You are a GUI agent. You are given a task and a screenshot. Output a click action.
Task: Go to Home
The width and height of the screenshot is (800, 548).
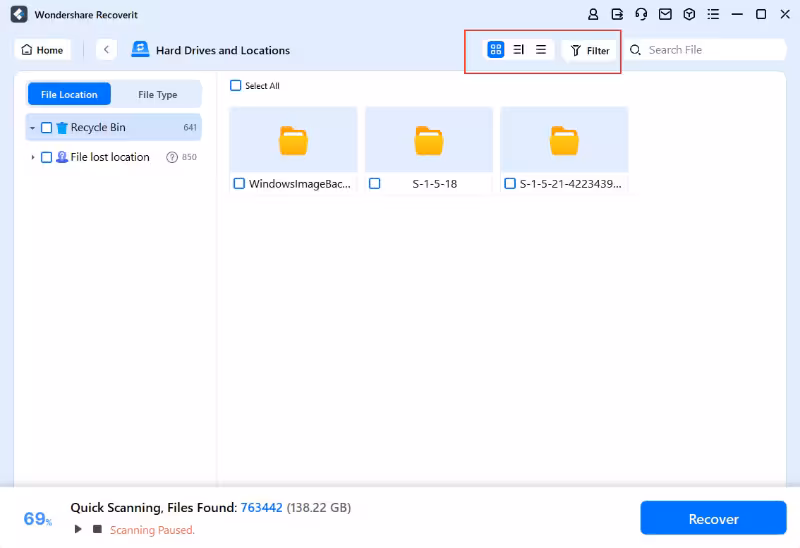pyautogui.click(x=42, y=50)
